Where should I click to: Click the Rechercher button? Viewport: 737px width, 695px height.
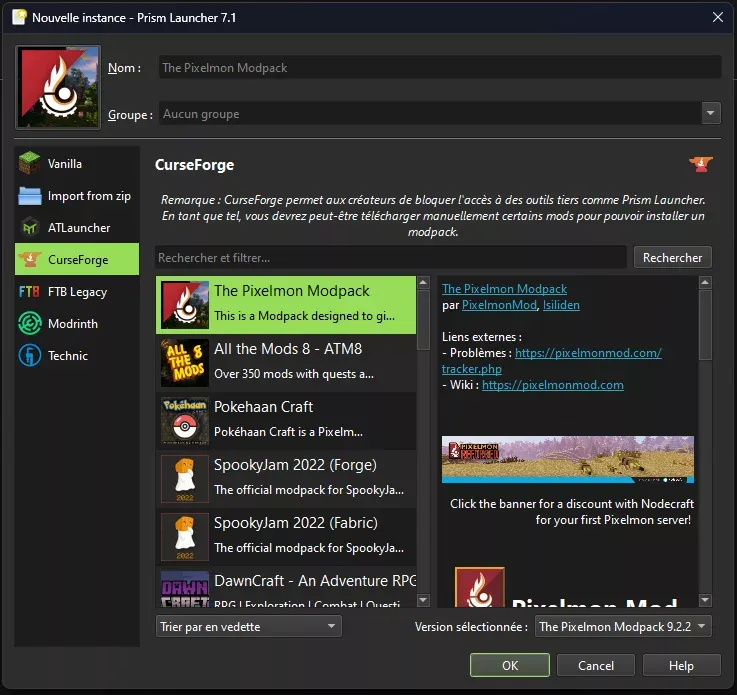(672, 258)
